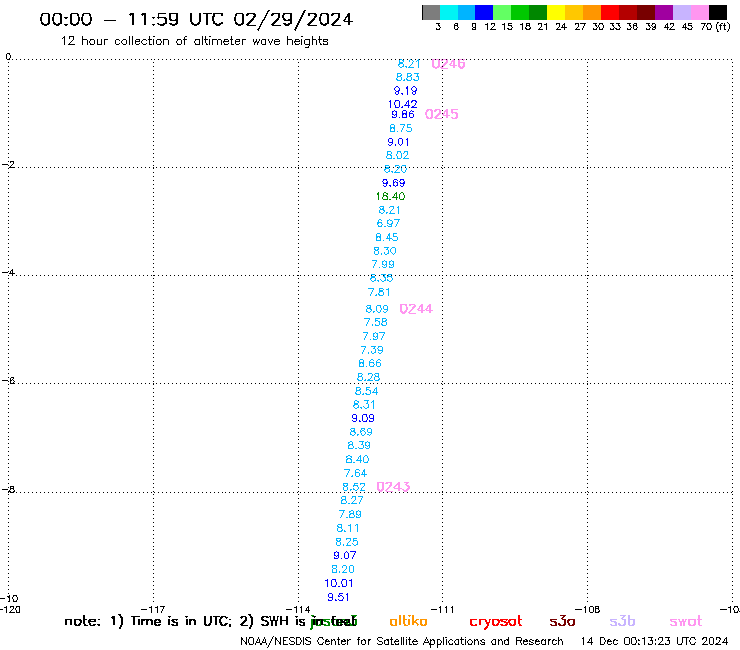This screenshot has height=650, width=740.
Task: Click the wave height value 8.45
Action: [387, 237]
